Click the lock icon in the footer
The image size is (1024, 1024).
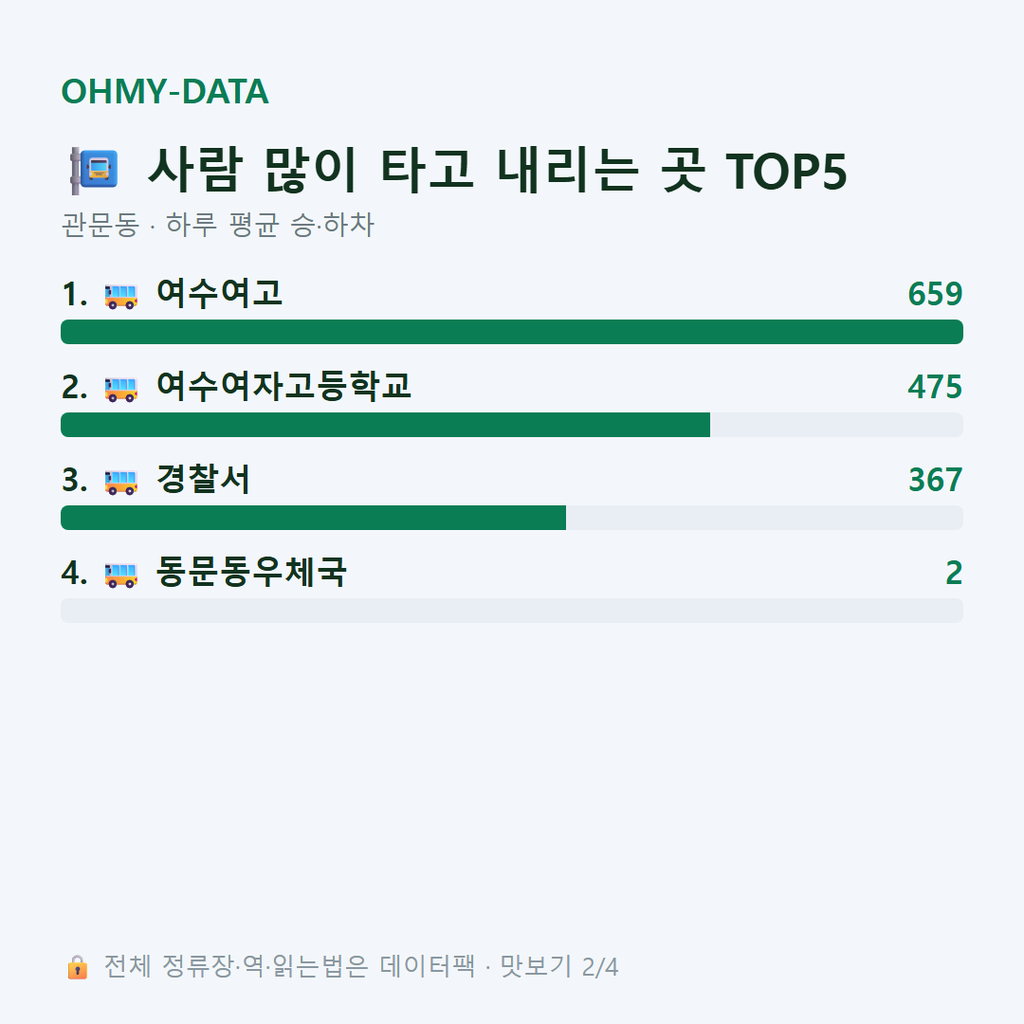tap(77, 967)
